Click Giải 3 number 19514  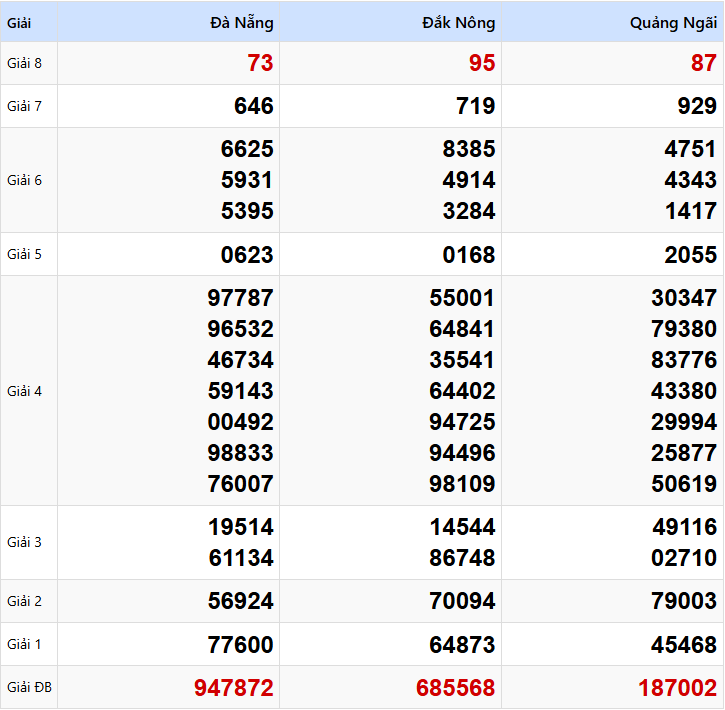pos(240,526)
